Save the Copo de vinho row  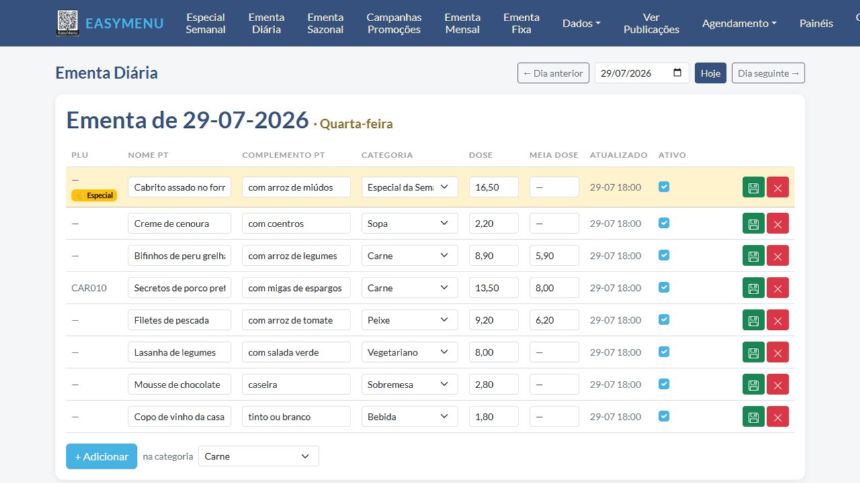pos(753,417)
